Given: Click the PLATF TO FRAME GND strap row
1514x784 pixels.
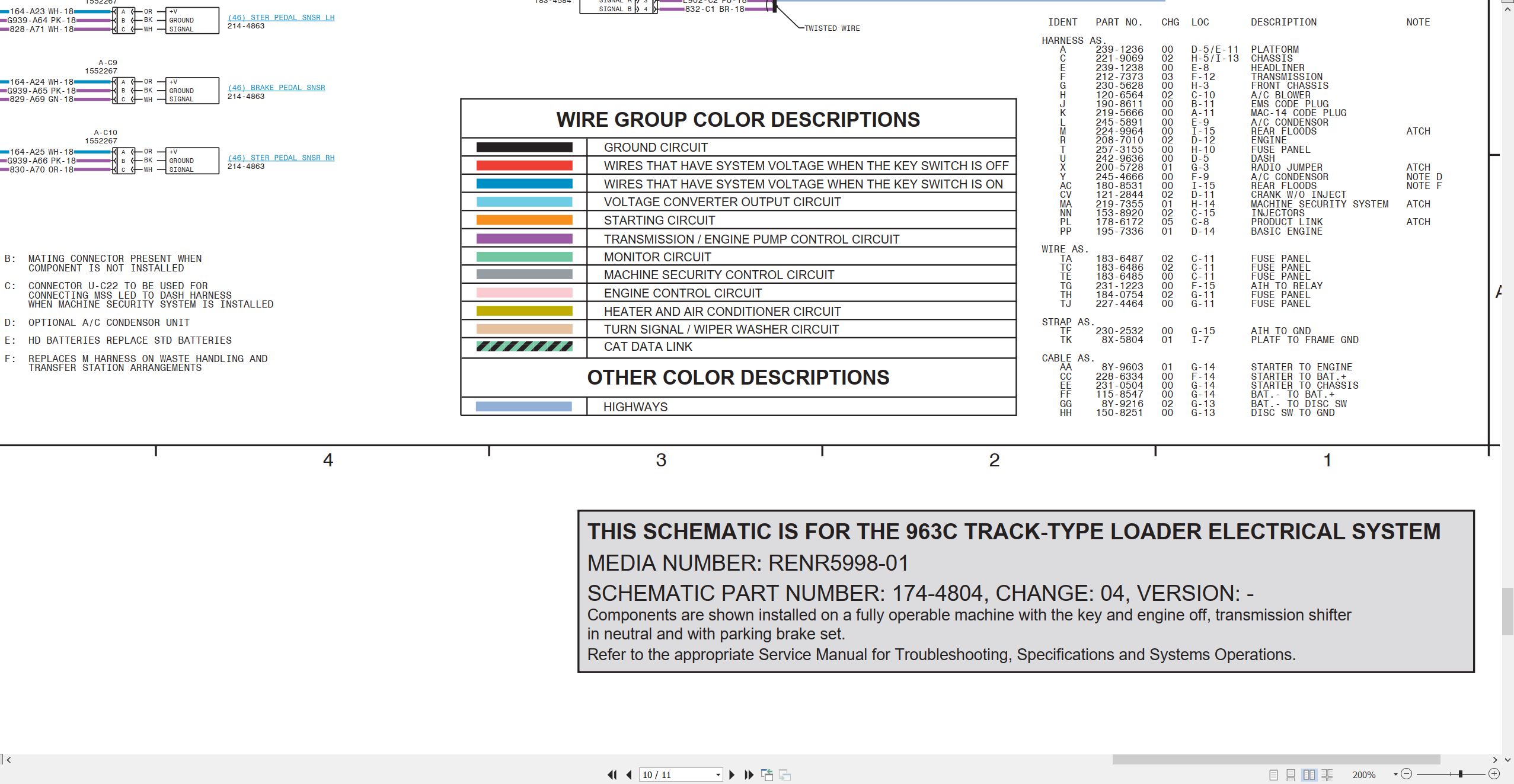Looking at the screenshot, I should (x=1209, y=340).
